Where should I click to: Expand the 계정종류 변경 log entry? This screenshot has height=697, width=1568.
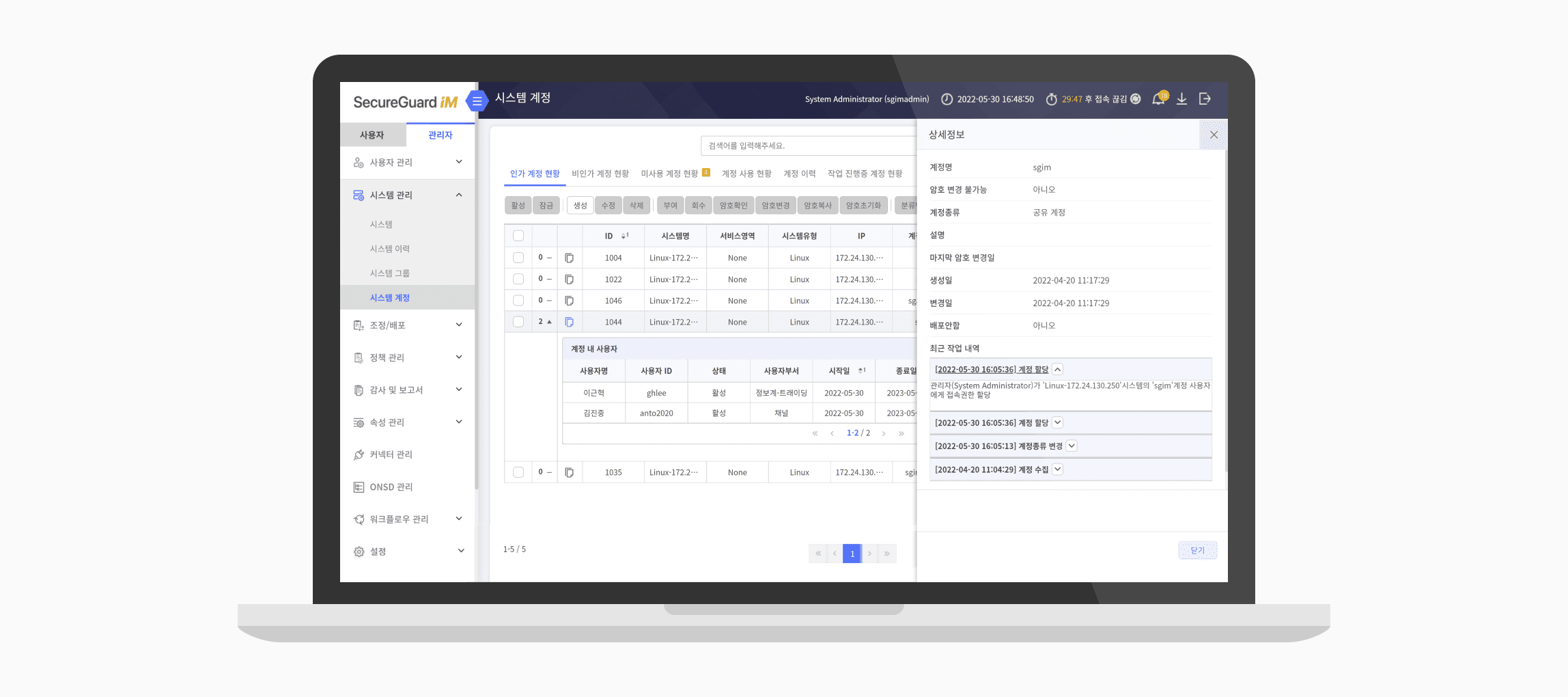(1072, 446)
